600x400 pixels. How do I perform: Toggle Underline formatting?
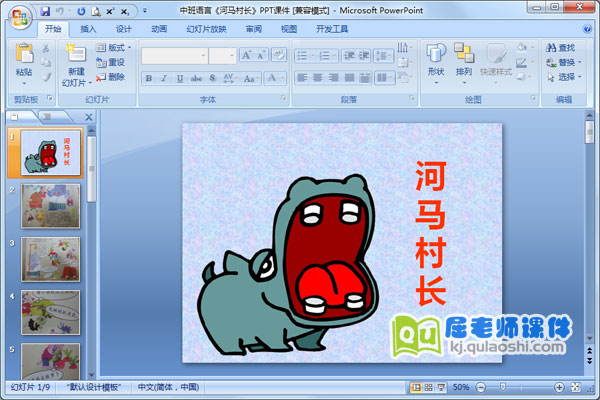pyautogui.click(x=180, y=78)
